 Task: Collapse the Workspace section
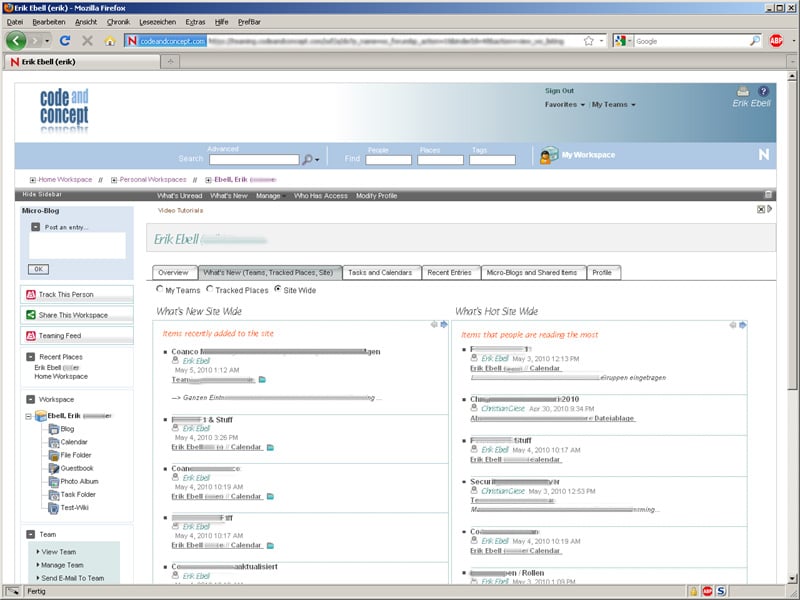click(x=31, y=399)
